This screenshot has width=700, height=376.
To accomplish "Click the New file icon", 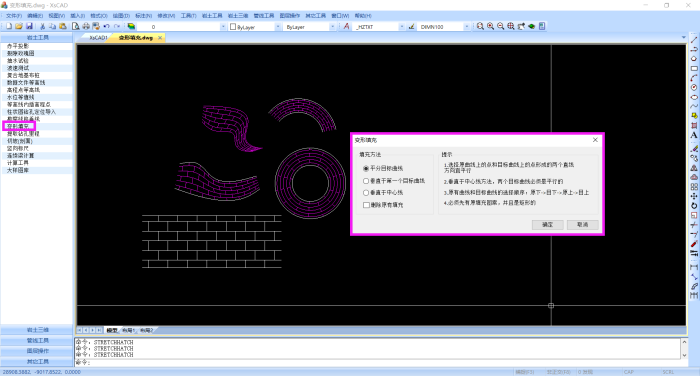I will pyautogui.click(x=8, y=27).
